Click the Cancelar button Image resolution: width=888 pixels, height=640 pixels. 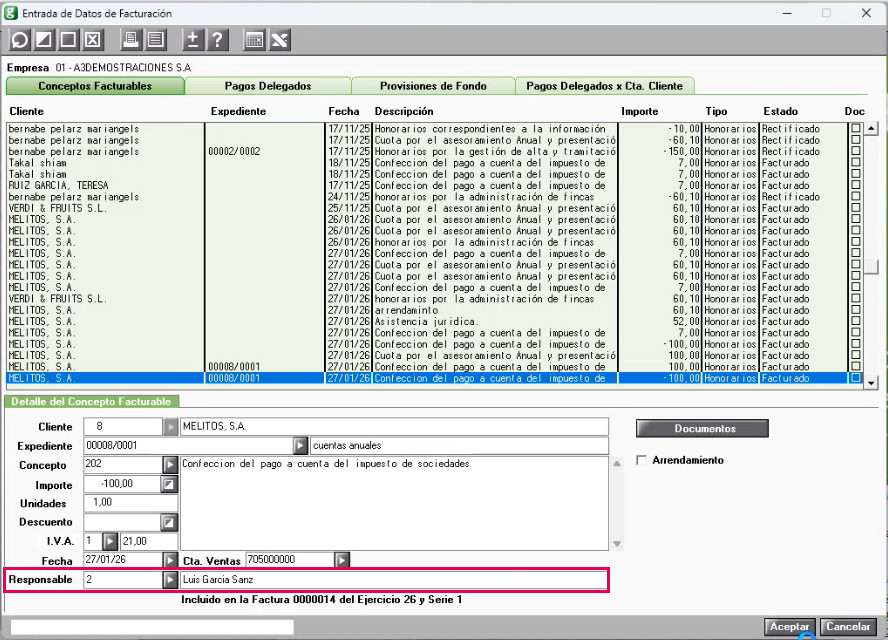point(848,626)
